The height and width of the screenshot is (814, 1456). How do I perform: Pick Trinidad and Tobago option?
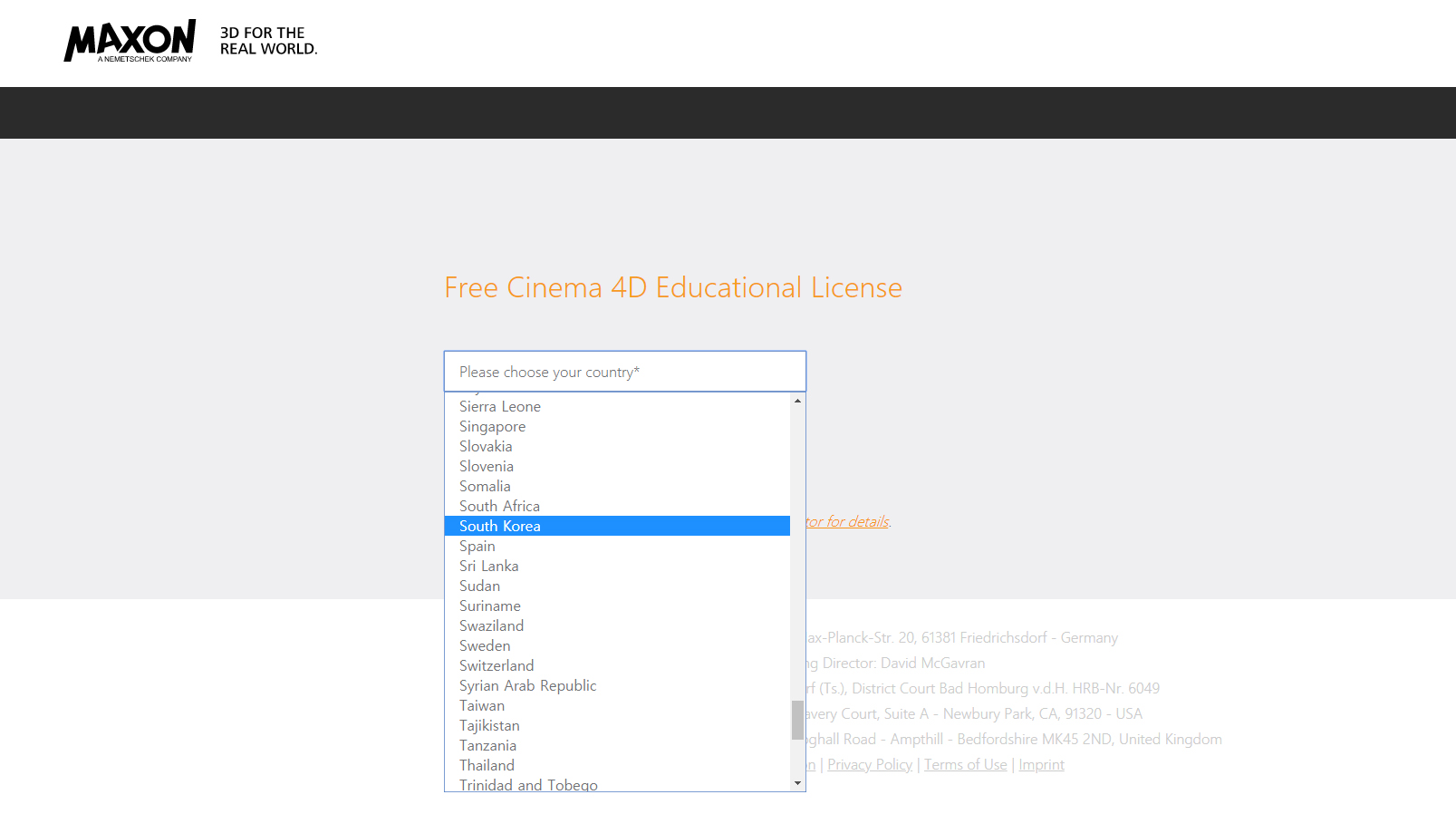click(x=617, y=784)
